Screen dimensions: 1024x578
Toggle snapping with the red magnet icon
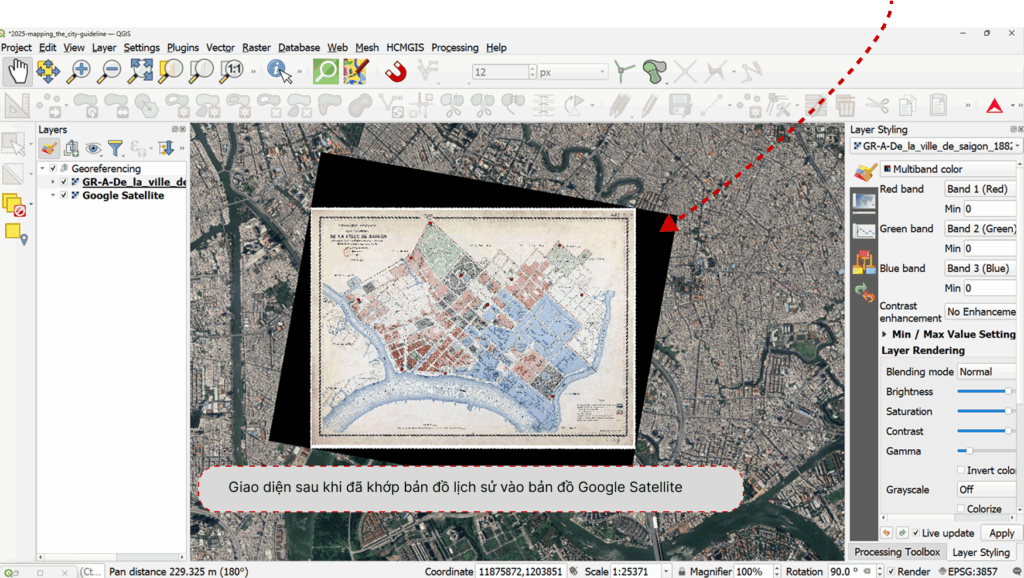click(396, 71)
